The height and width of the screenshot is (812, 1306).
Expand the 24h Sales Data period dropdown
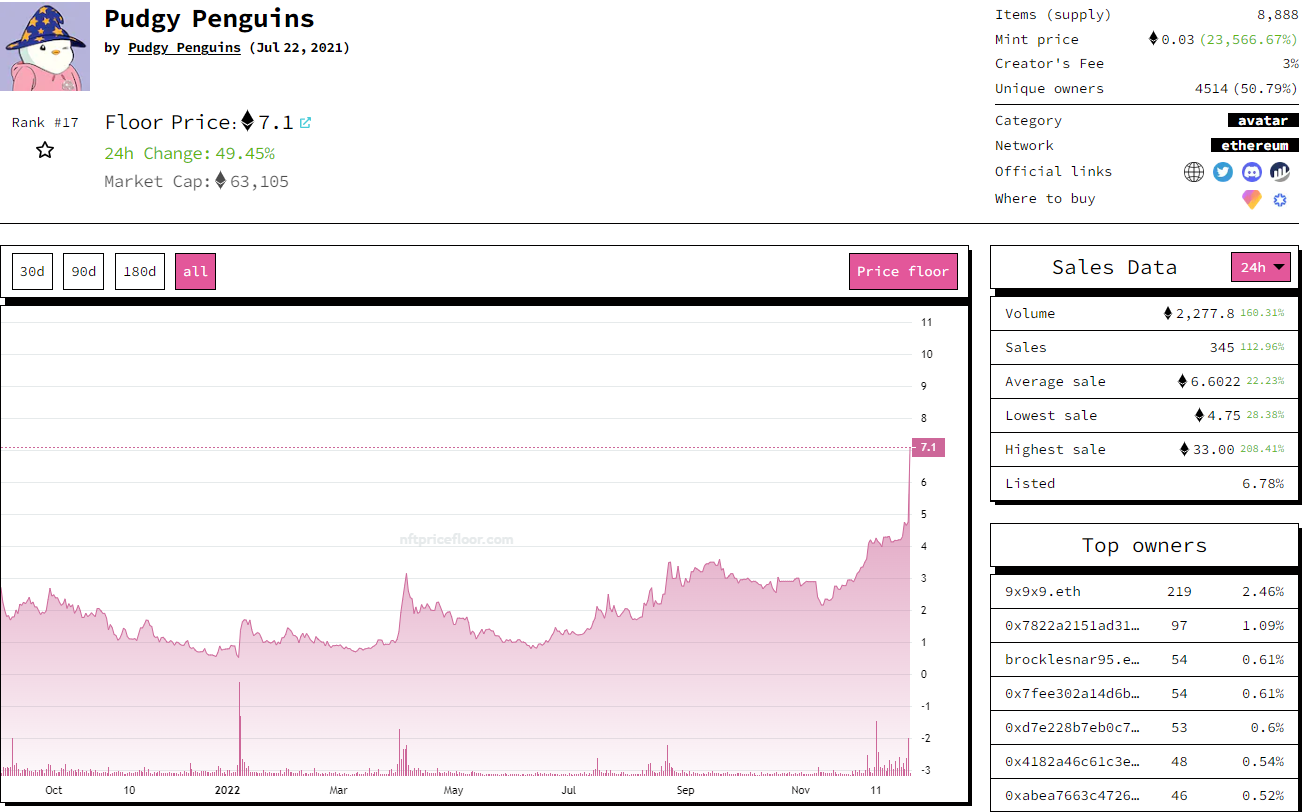pos(1260,267)
